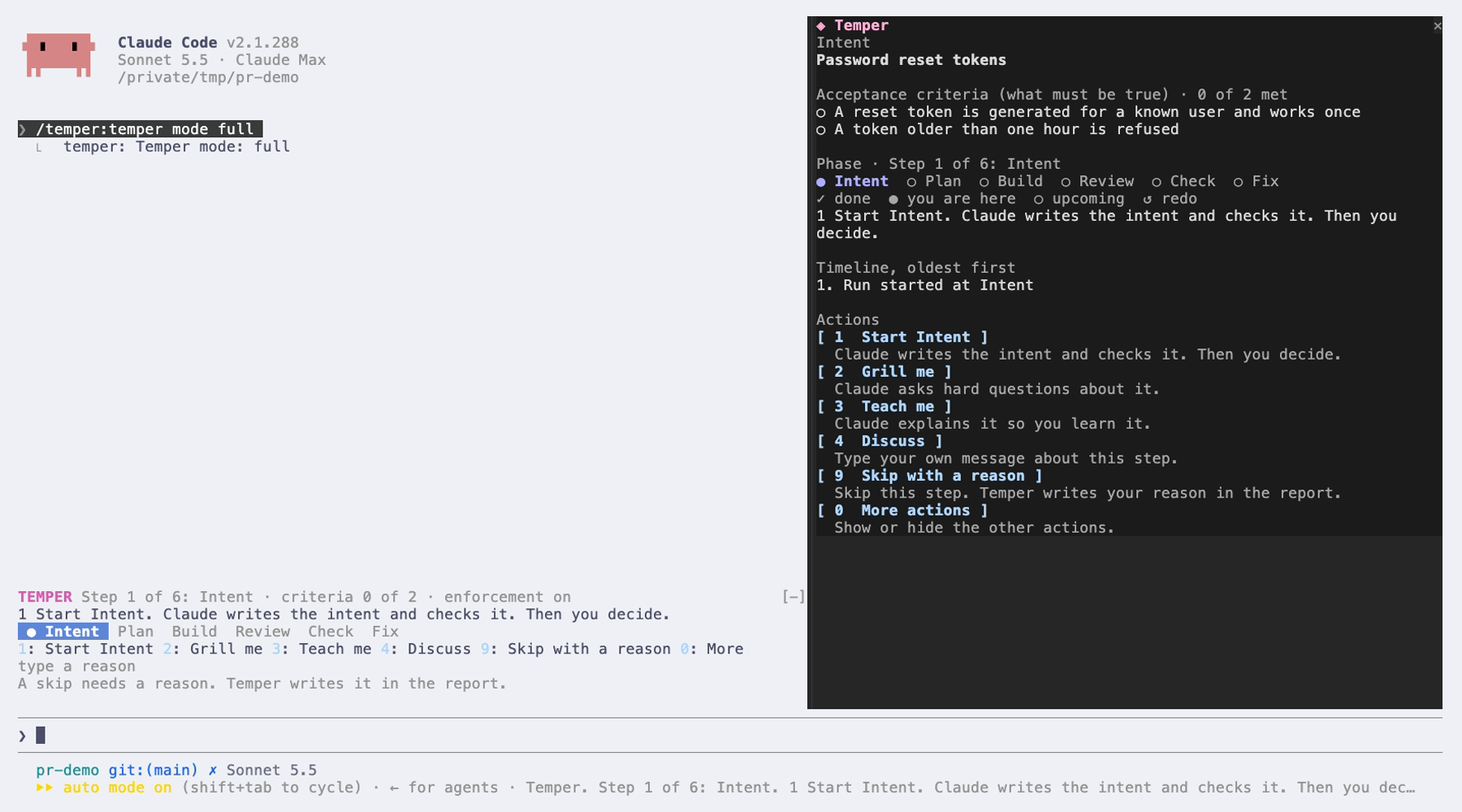Select the Review phase in the panel
The width and height of the screenshot is (1462, 812).
[x=1097, y=181]
